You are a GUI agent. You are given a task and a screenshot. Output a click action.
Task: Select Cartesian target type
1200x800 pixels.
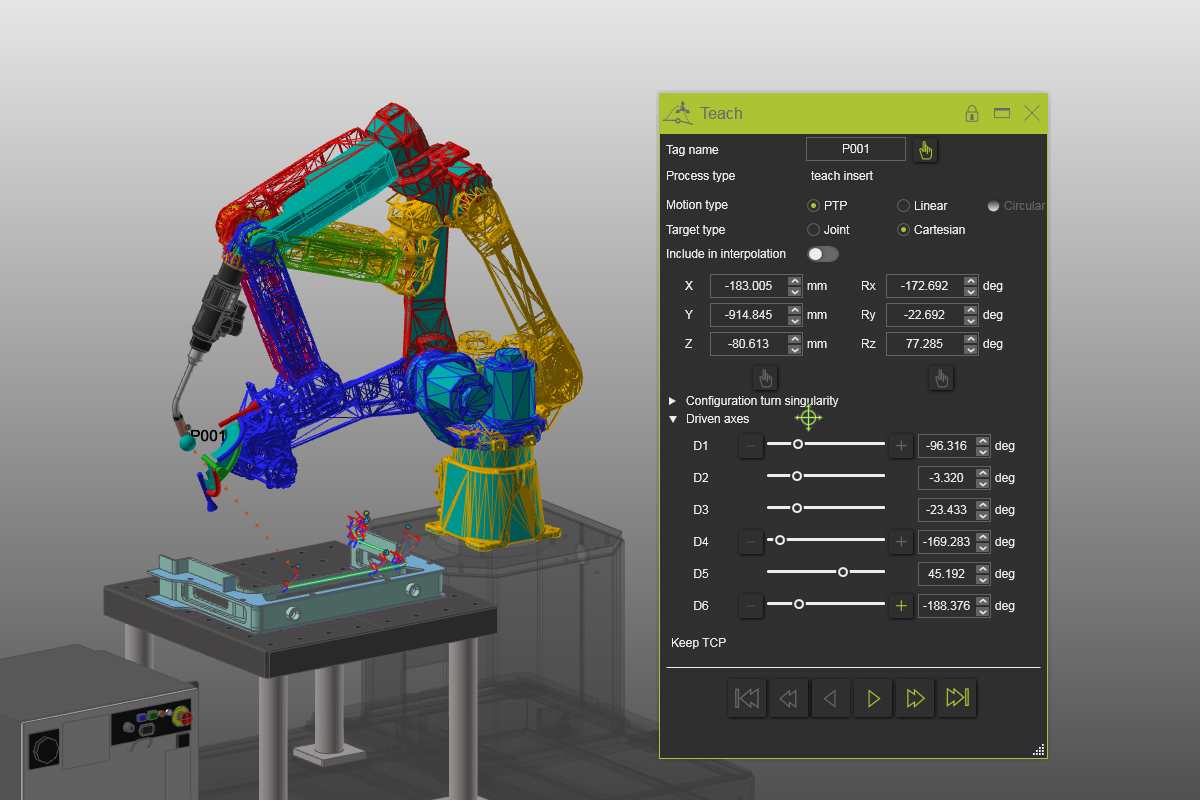pos(904,230)
